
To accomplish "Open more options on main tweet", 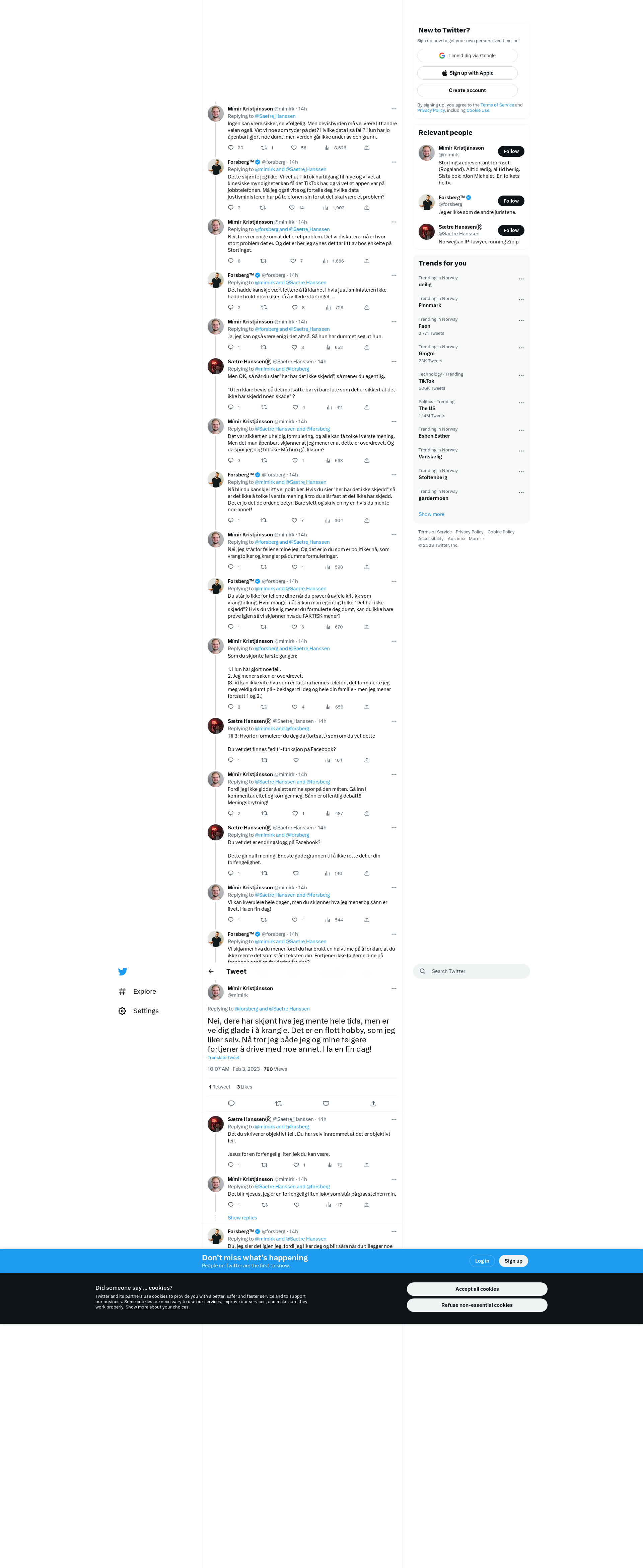I will (394, 988).
